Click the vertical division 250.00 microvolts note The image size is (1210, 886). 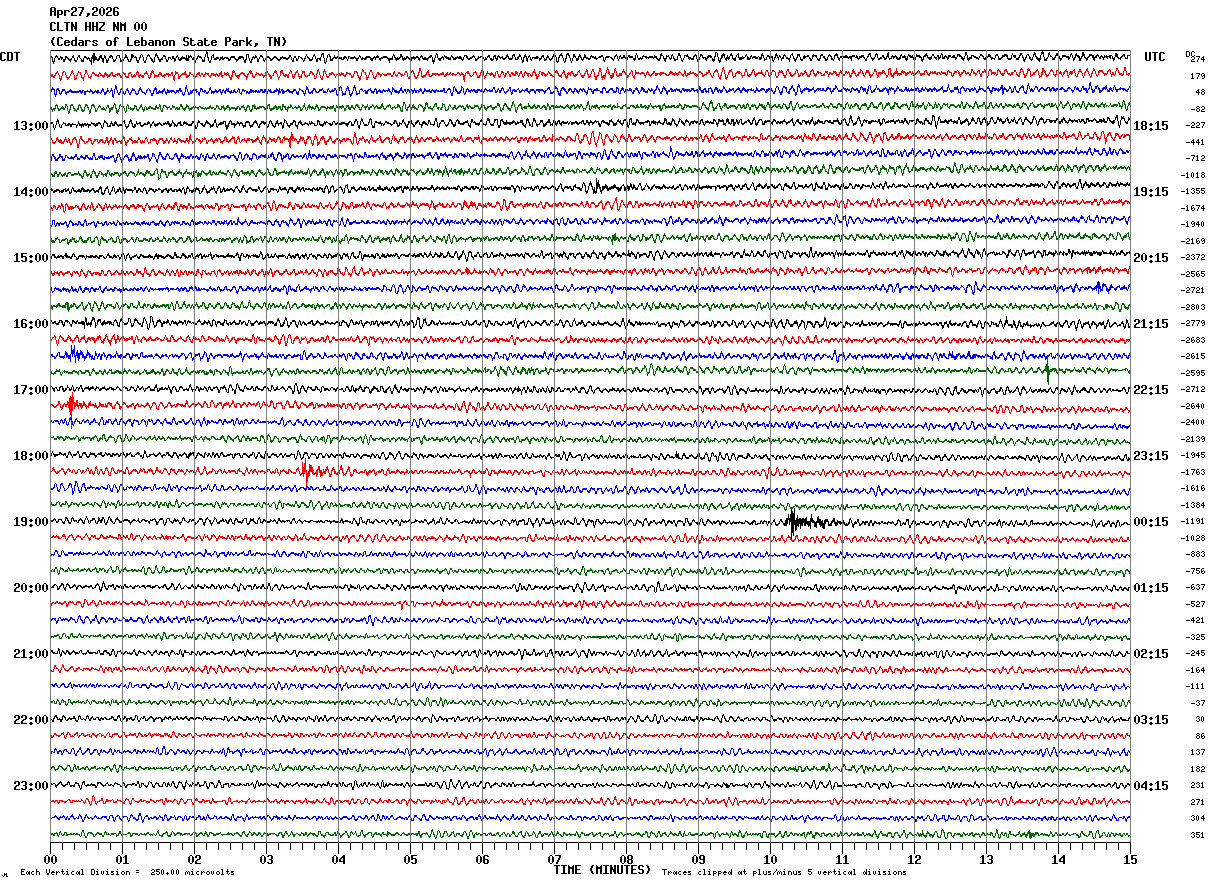tap(128, 873)
